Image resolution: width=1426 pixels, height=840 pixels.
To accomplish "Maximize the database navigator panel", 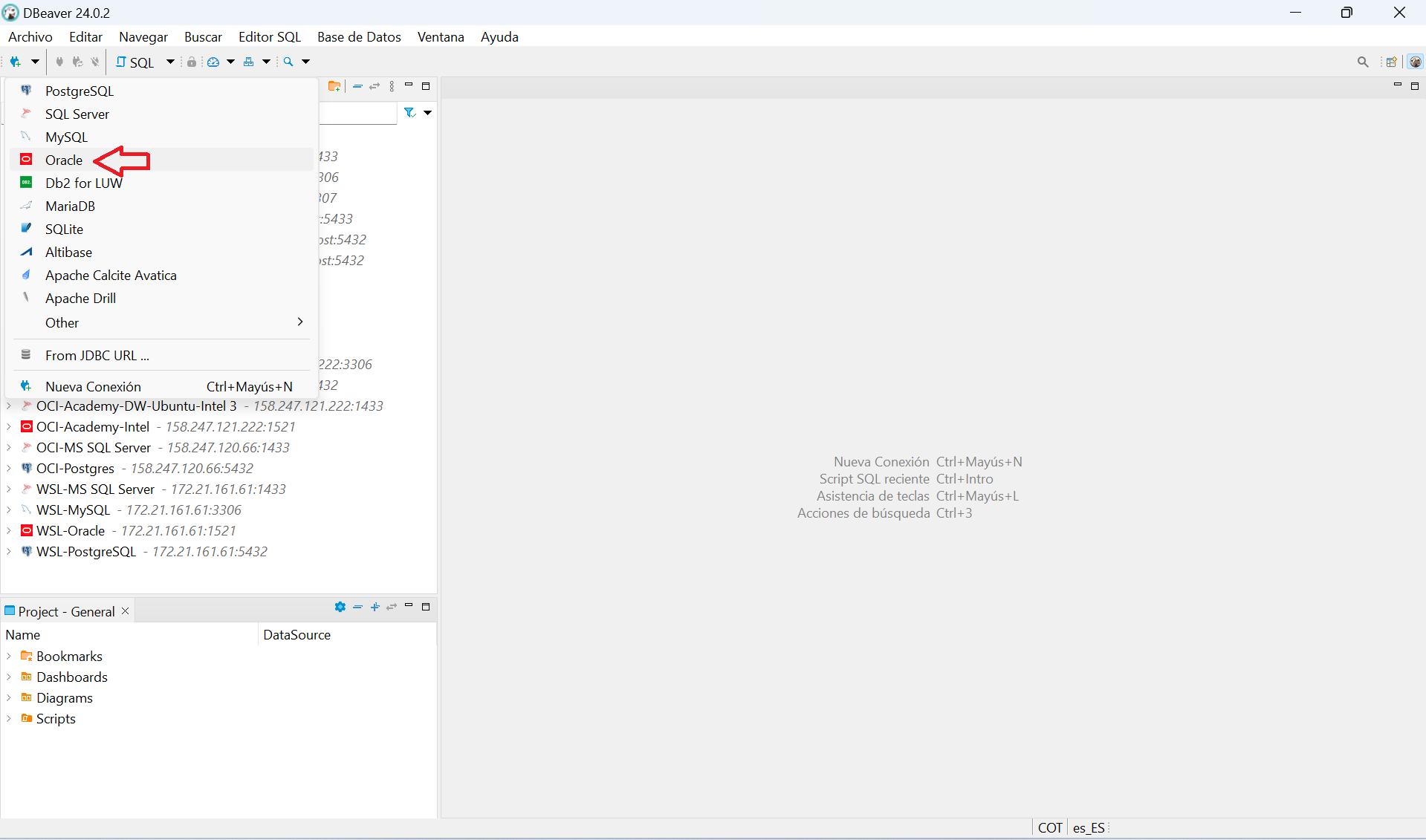I will coord(426,86).
